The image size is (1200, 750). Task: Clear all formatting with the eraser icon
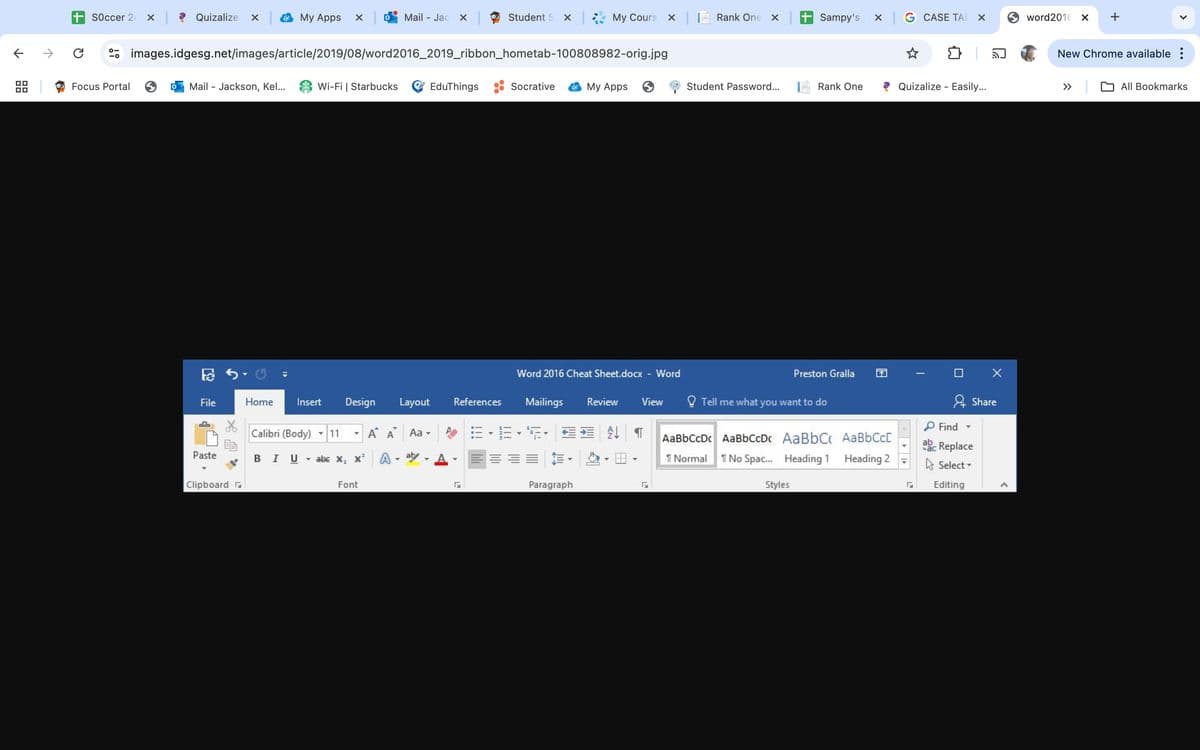click(x=452, y=433)
